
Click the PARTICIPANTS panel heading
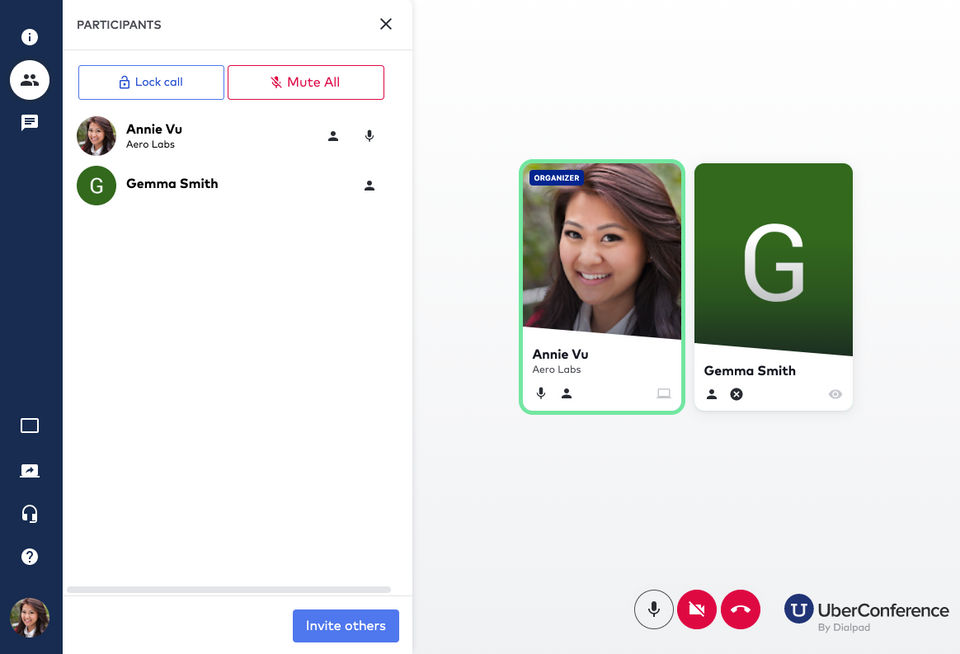[x=119, y=24]
